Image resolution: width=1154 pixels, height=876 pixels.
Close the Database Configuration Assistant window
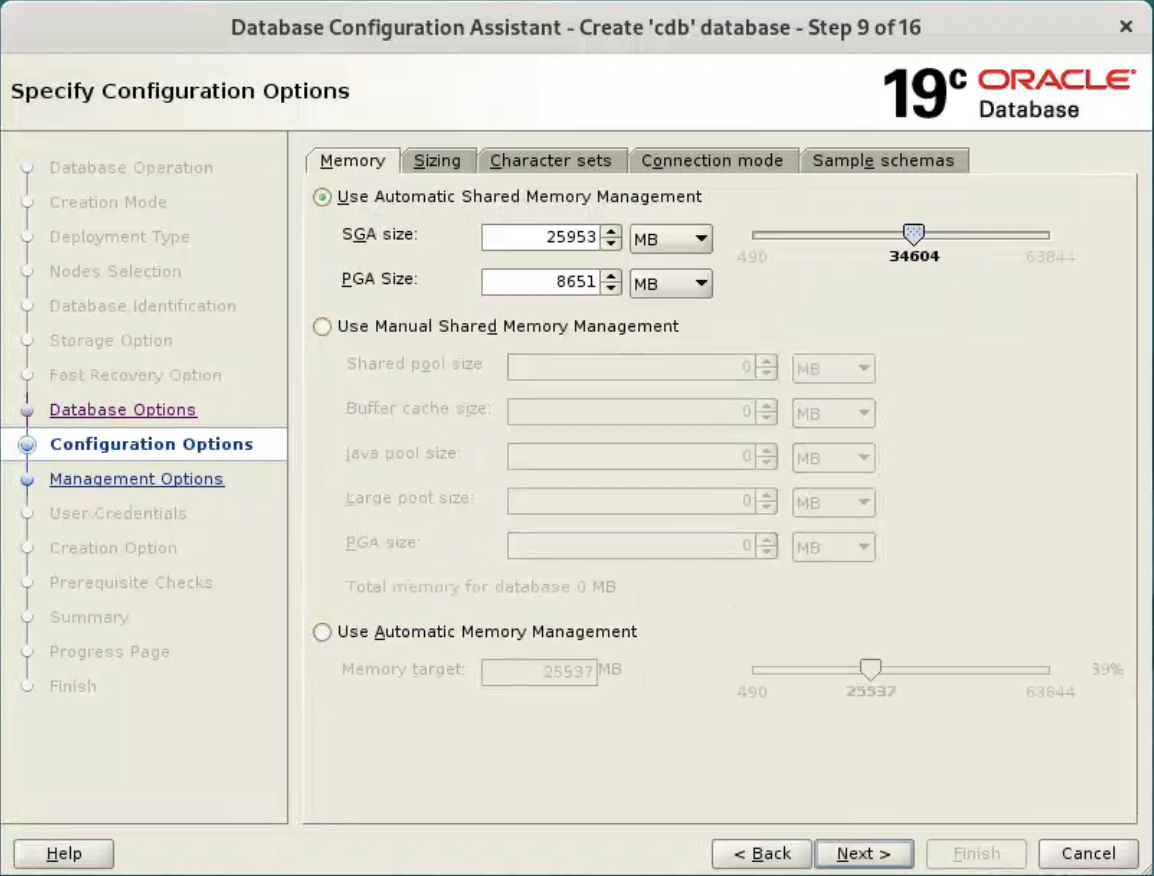(x=1126, y=27)
